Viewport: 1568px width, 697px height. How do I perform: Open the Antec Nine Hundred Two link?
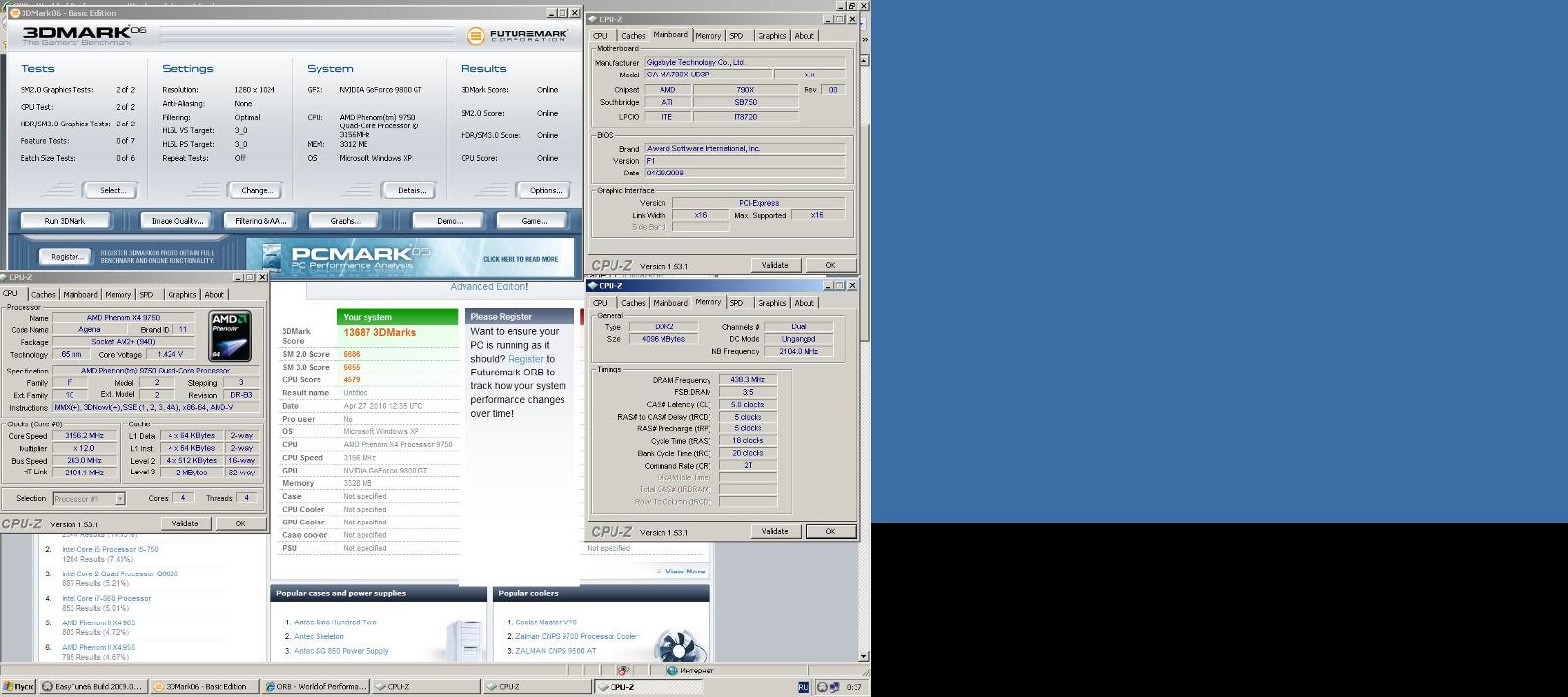[x=335, y=622]
